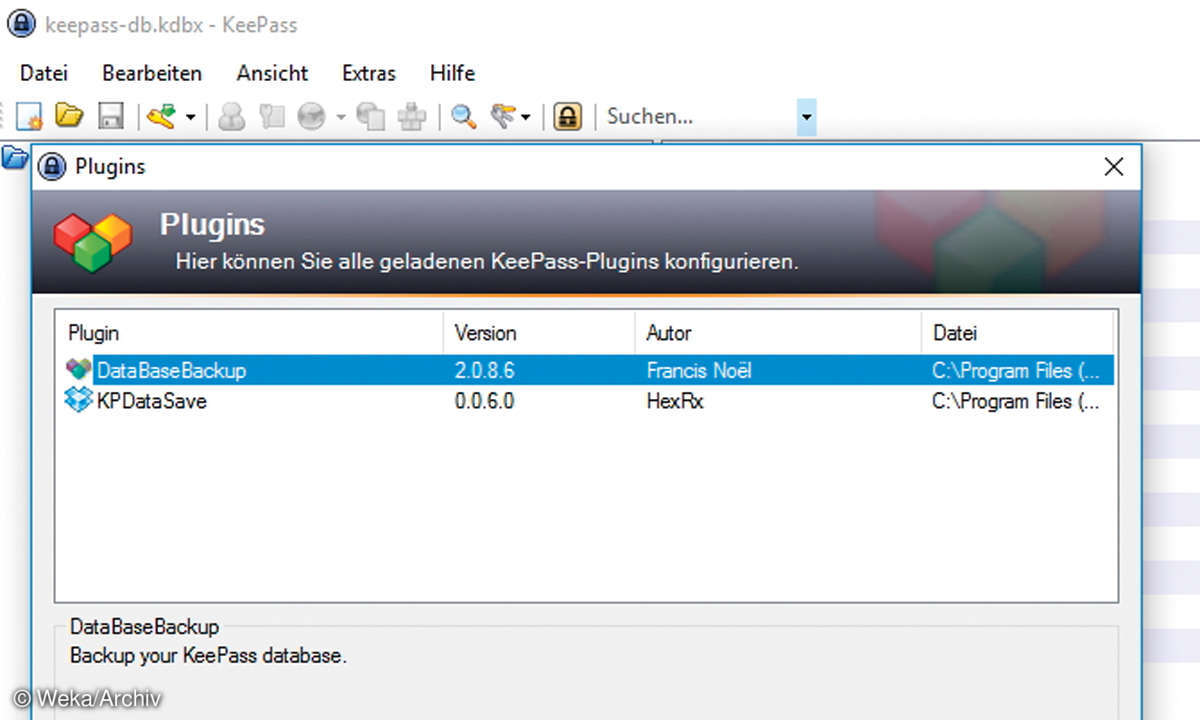Sort list by Version column header
The width and height of the screenshot is (1200, 720).
coord(539,333)
